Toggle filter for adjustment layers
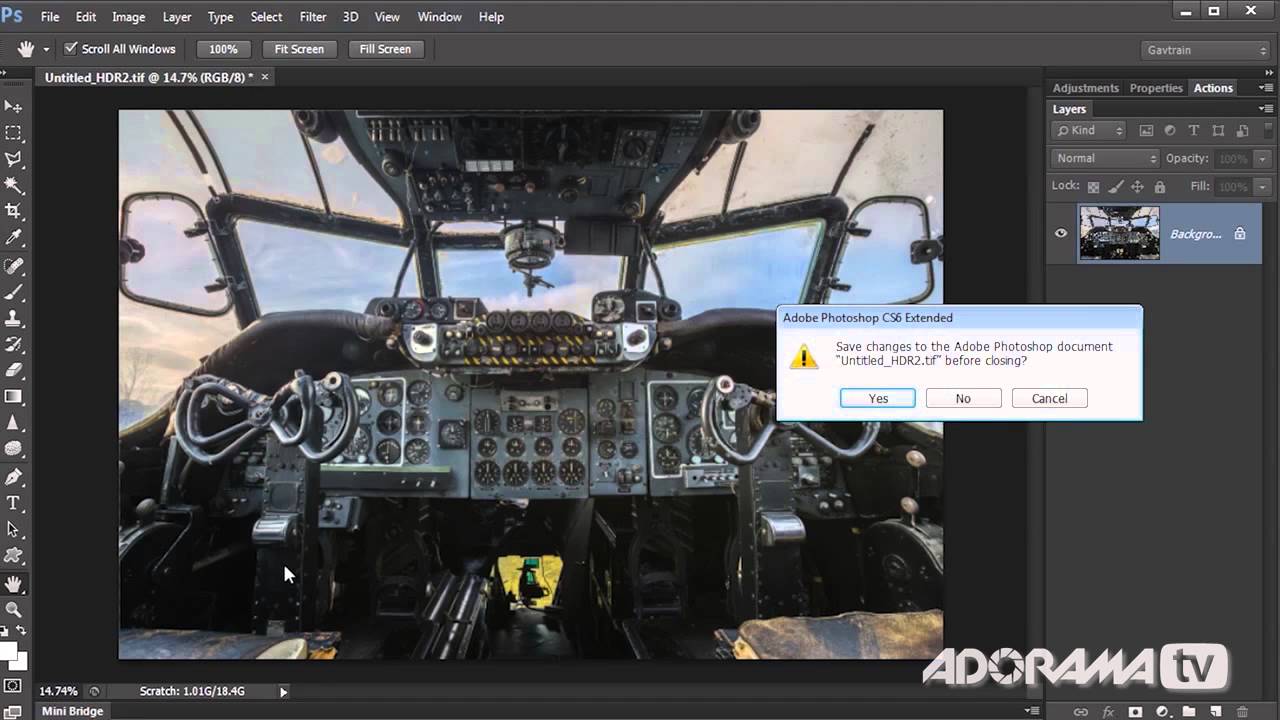Screen dimensions: 1280x720 coord(1170,130)
